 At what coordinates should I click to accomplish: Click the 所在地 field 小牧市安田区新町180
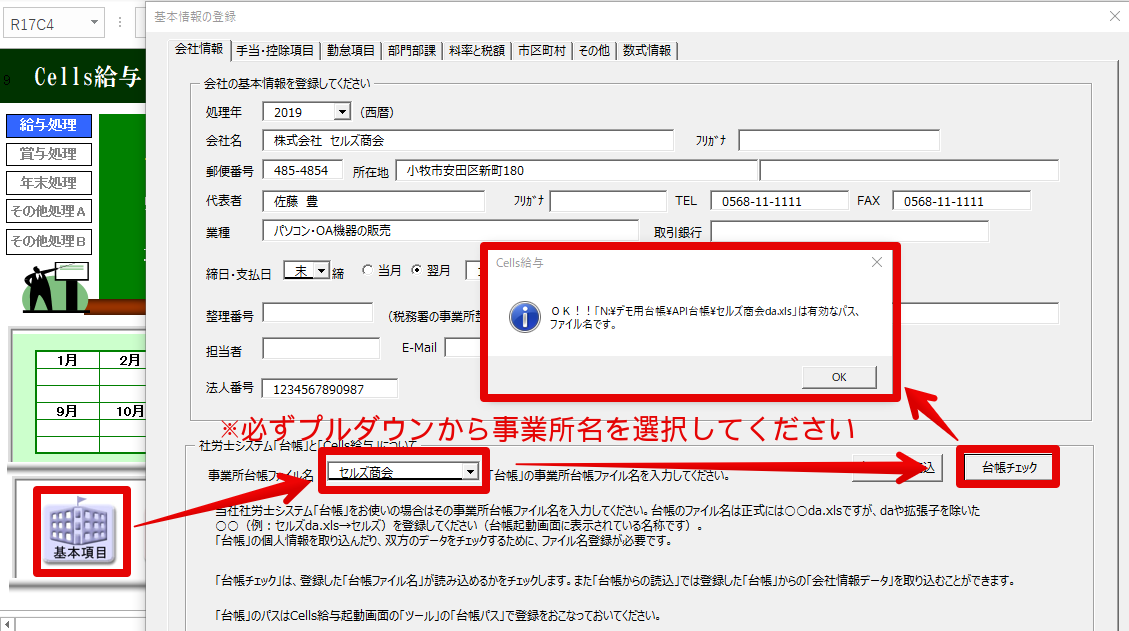click(577, 171)
